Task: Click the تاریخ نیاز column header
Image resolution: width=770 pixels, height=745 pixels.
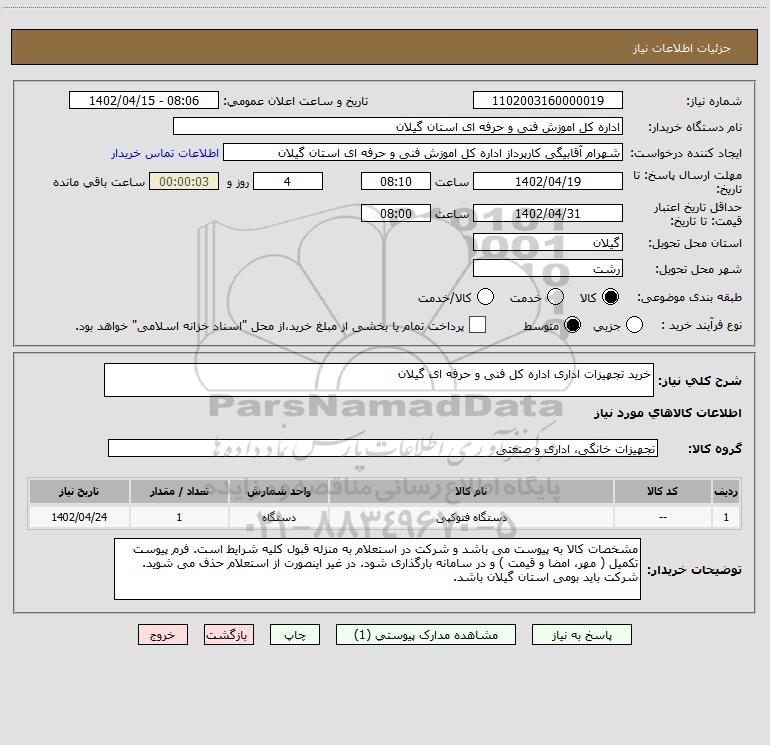Action: pyautogui.click(x=79, y=492)
